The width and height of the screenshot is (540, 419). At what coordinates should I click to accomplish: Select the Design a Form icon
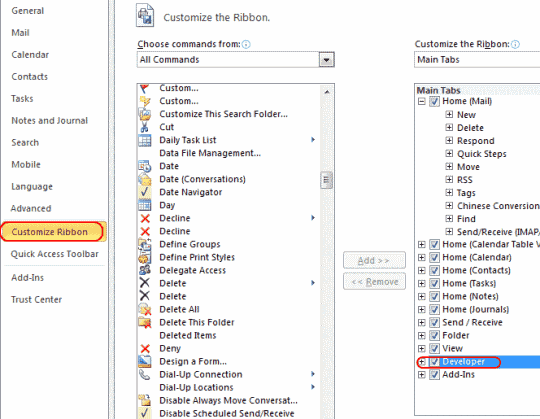145,362
